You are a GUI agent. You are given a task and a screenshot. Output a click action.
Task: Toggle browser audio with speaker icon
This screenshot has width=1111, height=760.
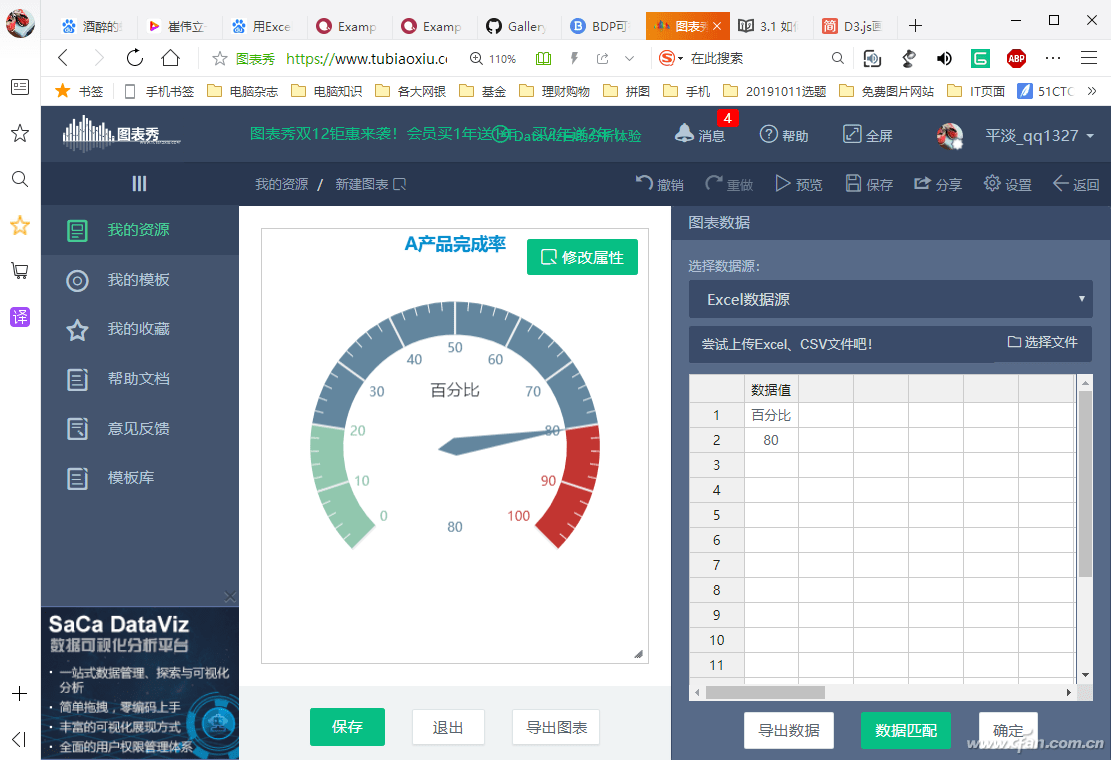943,59
